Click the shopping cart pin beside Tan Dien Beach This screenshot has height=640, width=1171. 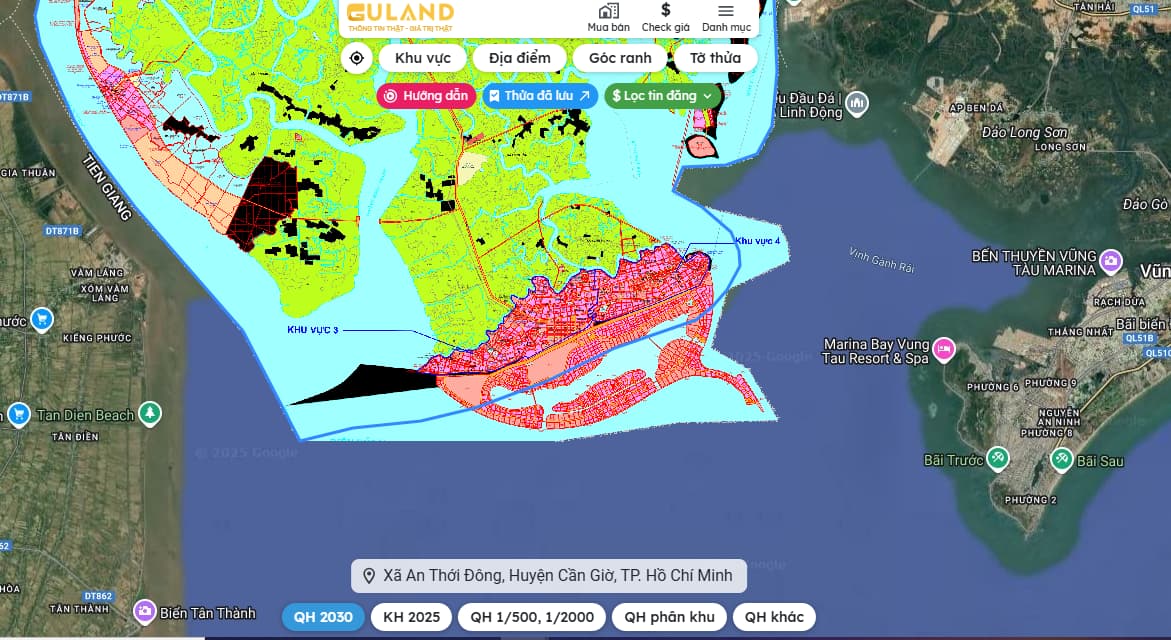(19, 414)
